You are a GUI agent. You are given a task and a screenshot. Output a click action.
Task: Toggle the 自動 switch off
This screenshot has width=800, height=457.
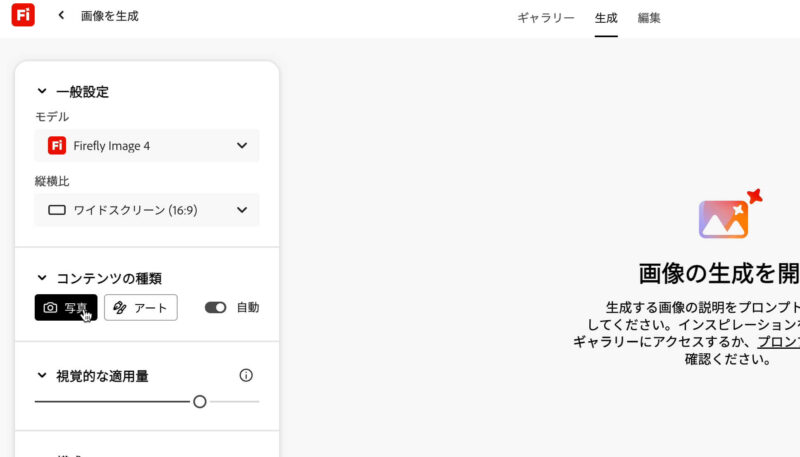tap(215, 308)
